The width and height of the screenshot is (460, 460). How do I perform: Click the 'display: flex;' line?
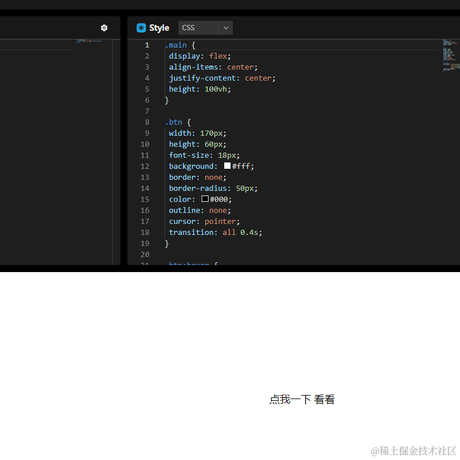[x=200, y=56]
